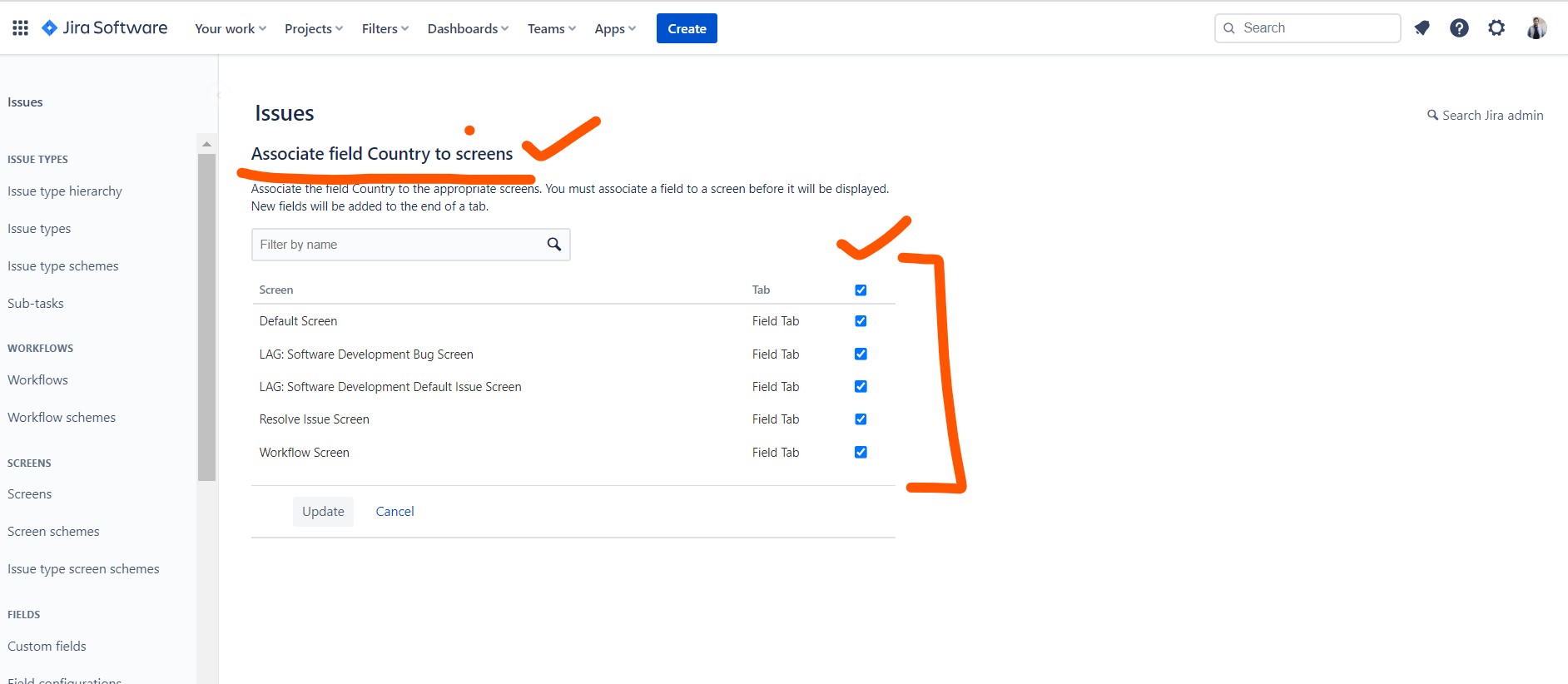
Task: Expand the Your work dropdown
Action: [x=231, y=29]
